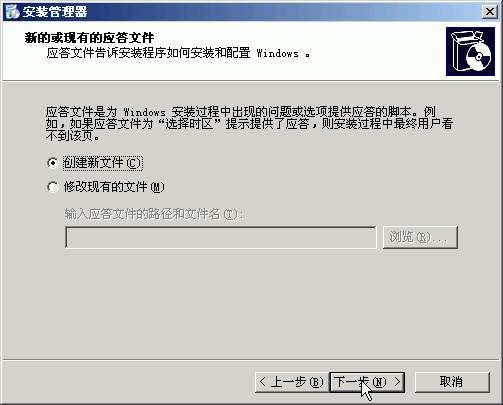Click the CD and box wizard graphic

(470, 51)
